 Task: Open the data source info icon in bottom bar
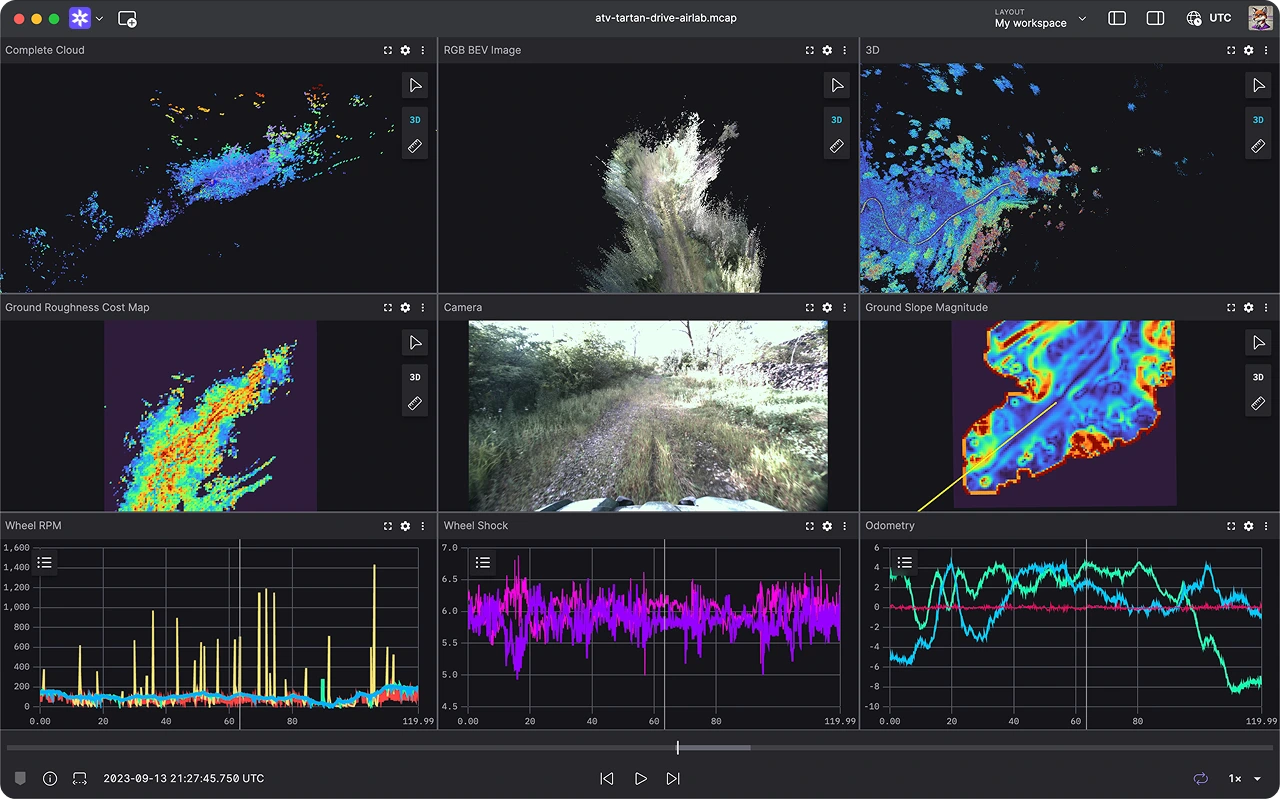click(49, 778)
